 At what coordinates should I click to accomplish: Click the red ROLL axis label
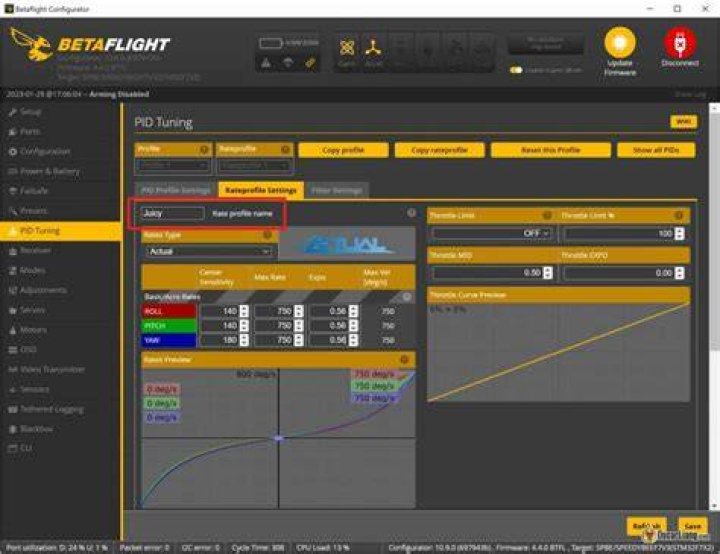pyautogui.click(x=169, y=311)
